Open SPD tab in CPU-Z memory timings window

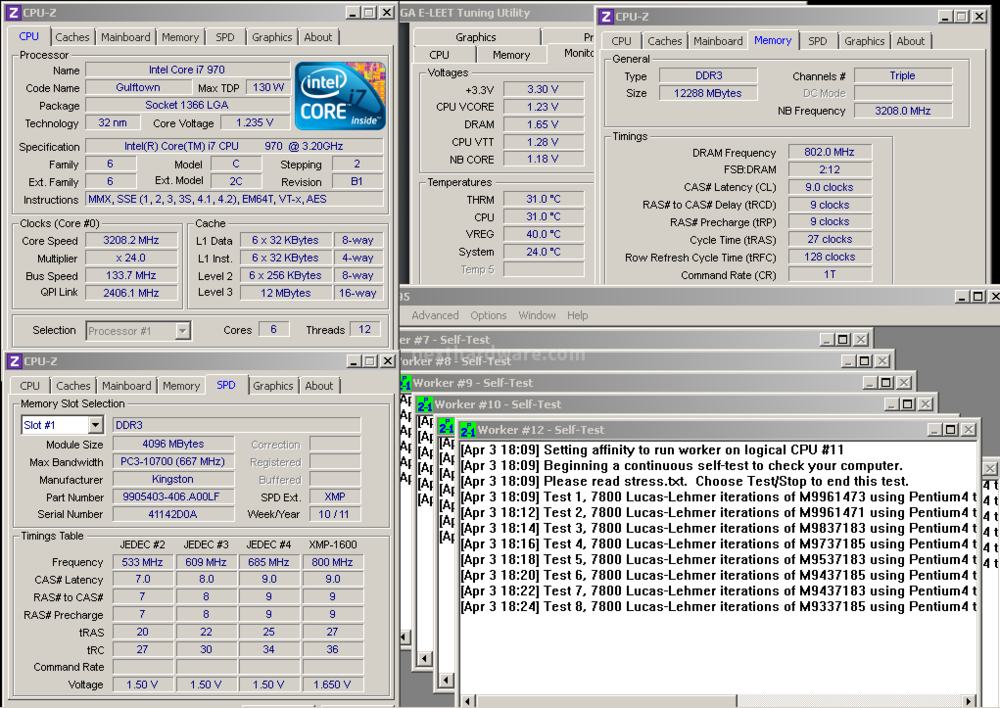[818, 41]
